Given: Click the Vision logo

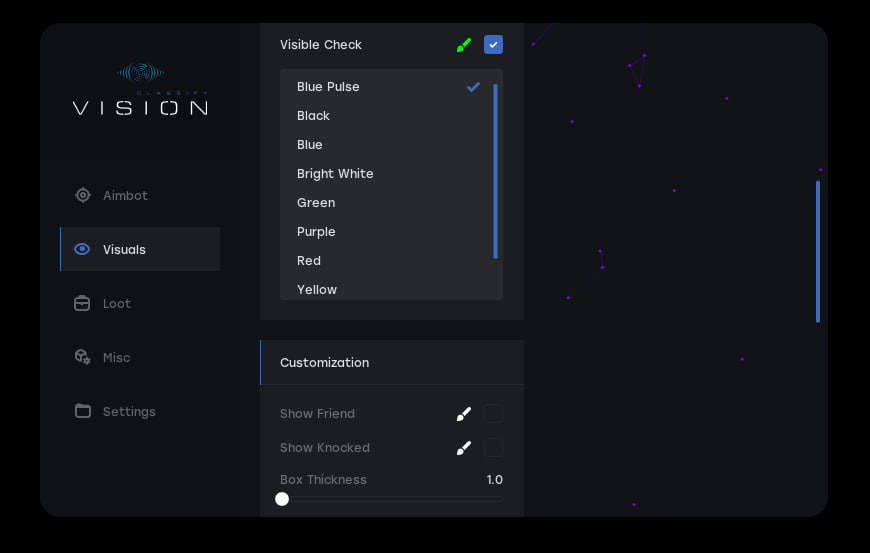Looking at the screenshot, I should point(140,89).
